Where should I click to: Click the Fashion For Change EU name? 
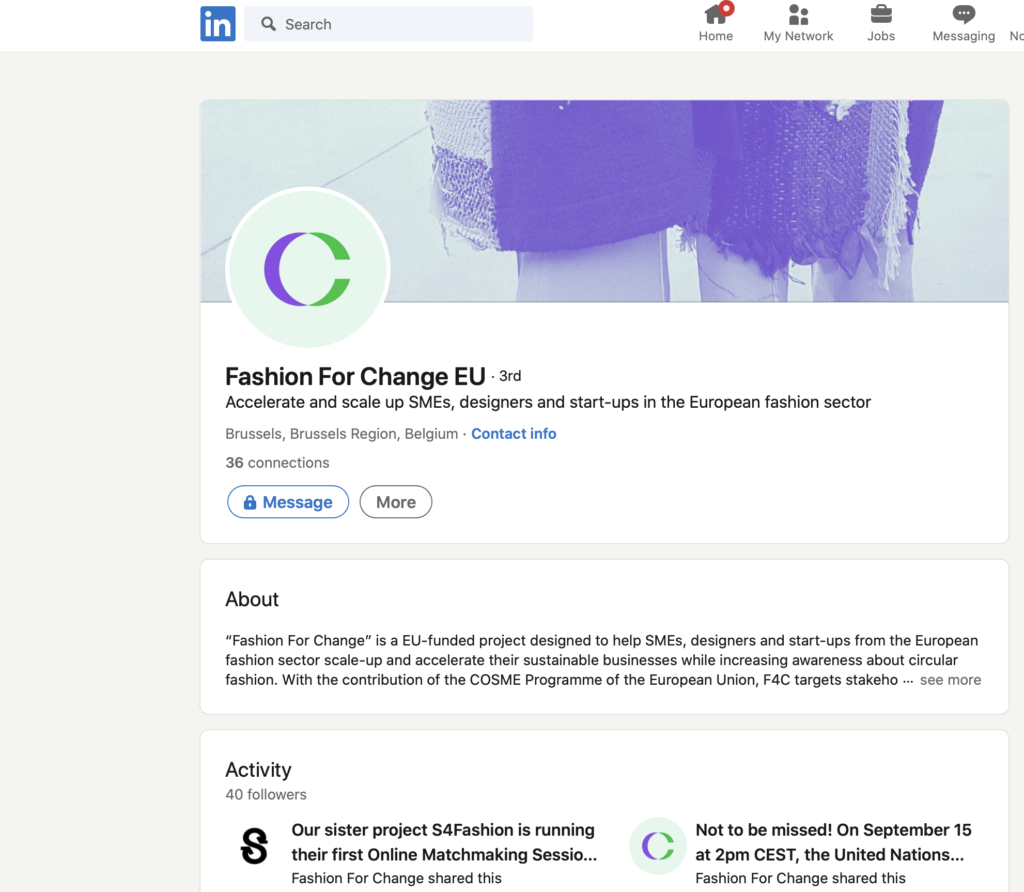[x=355, y=377]
